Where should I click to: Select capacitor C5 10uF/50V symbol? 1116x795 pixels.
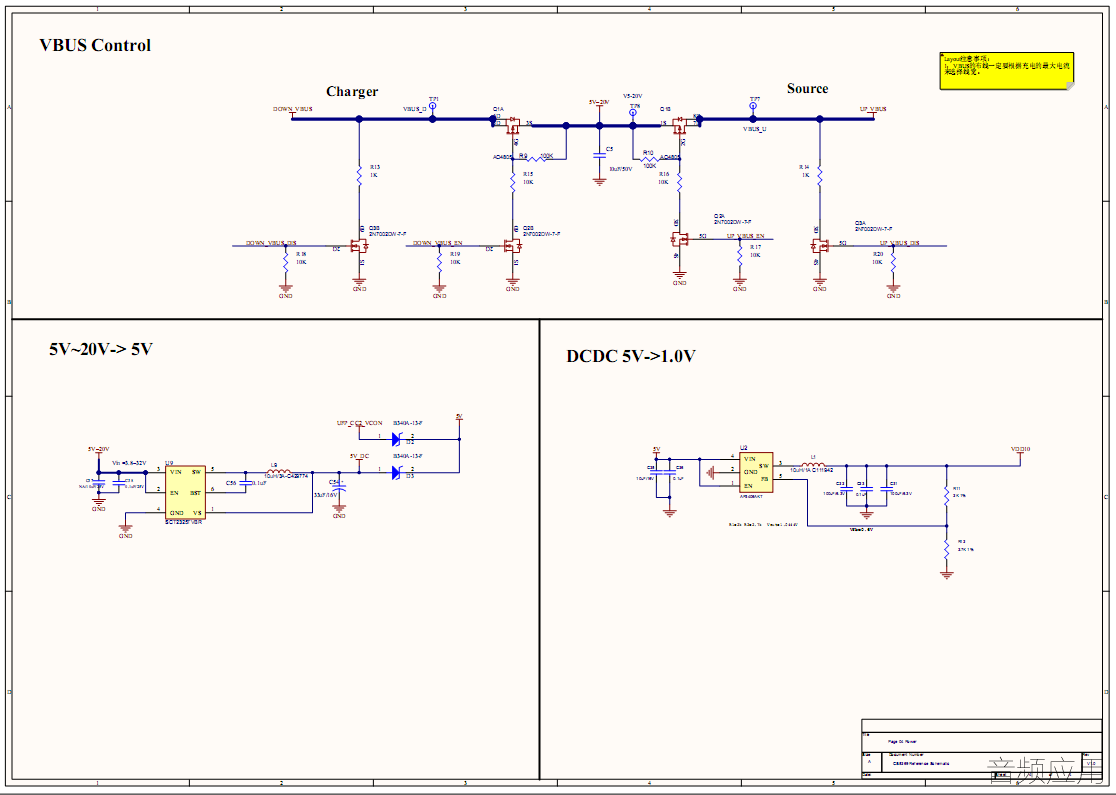(599, 154)
